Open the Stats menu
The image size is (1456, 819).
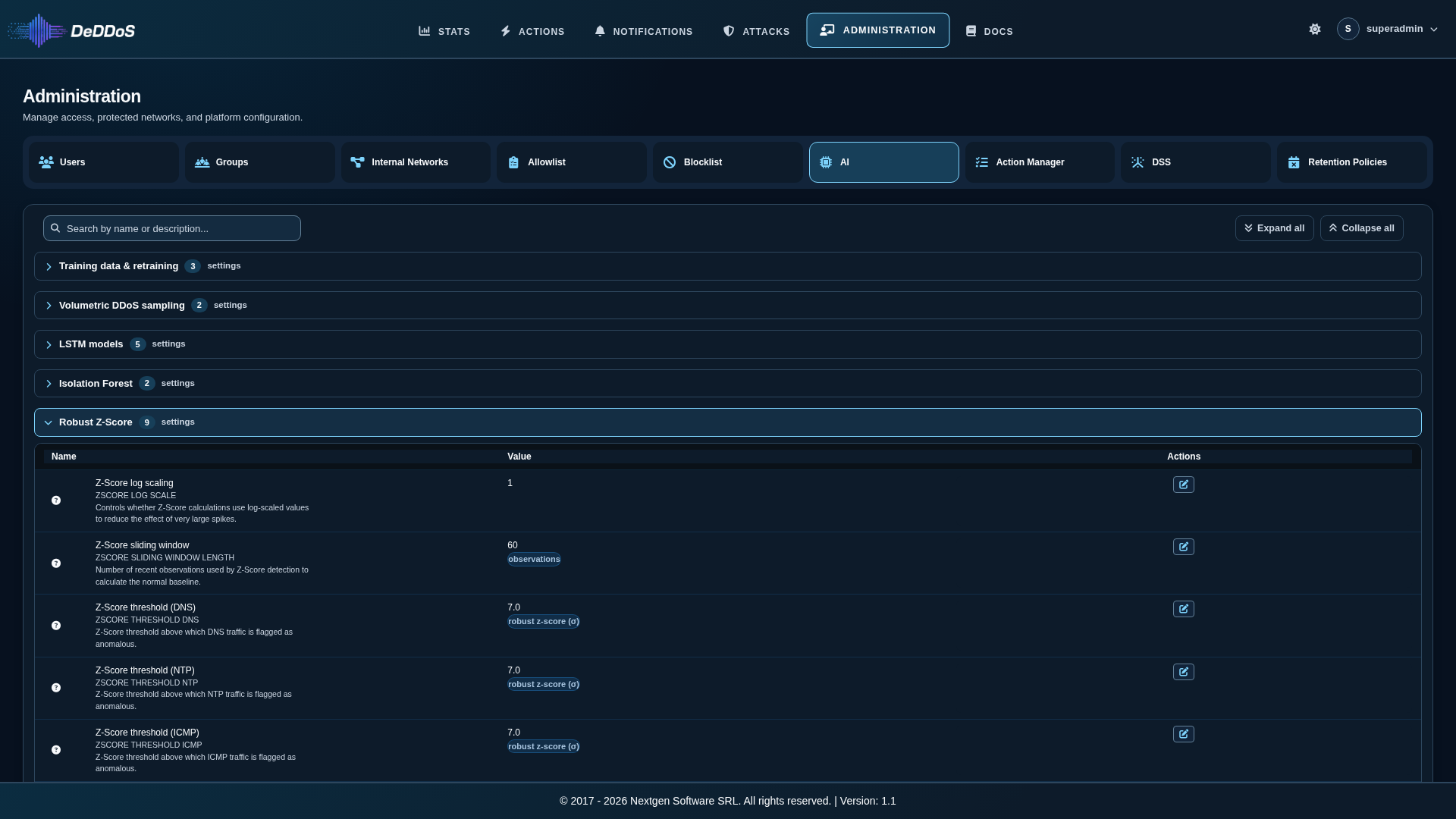click(444, 31)
